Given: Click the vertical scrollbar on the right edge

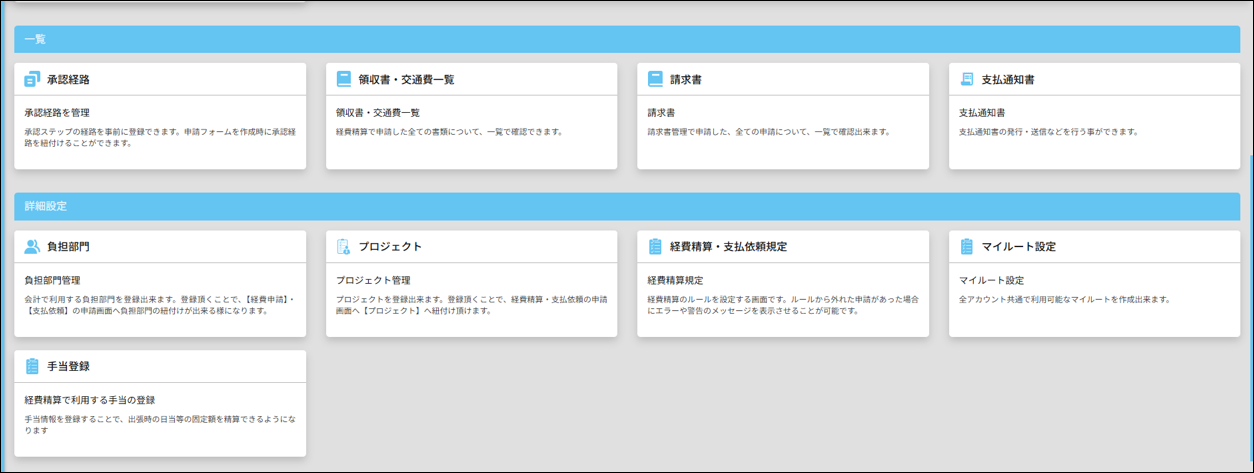Looking at the screenshot, I should tap(1249, 250).
